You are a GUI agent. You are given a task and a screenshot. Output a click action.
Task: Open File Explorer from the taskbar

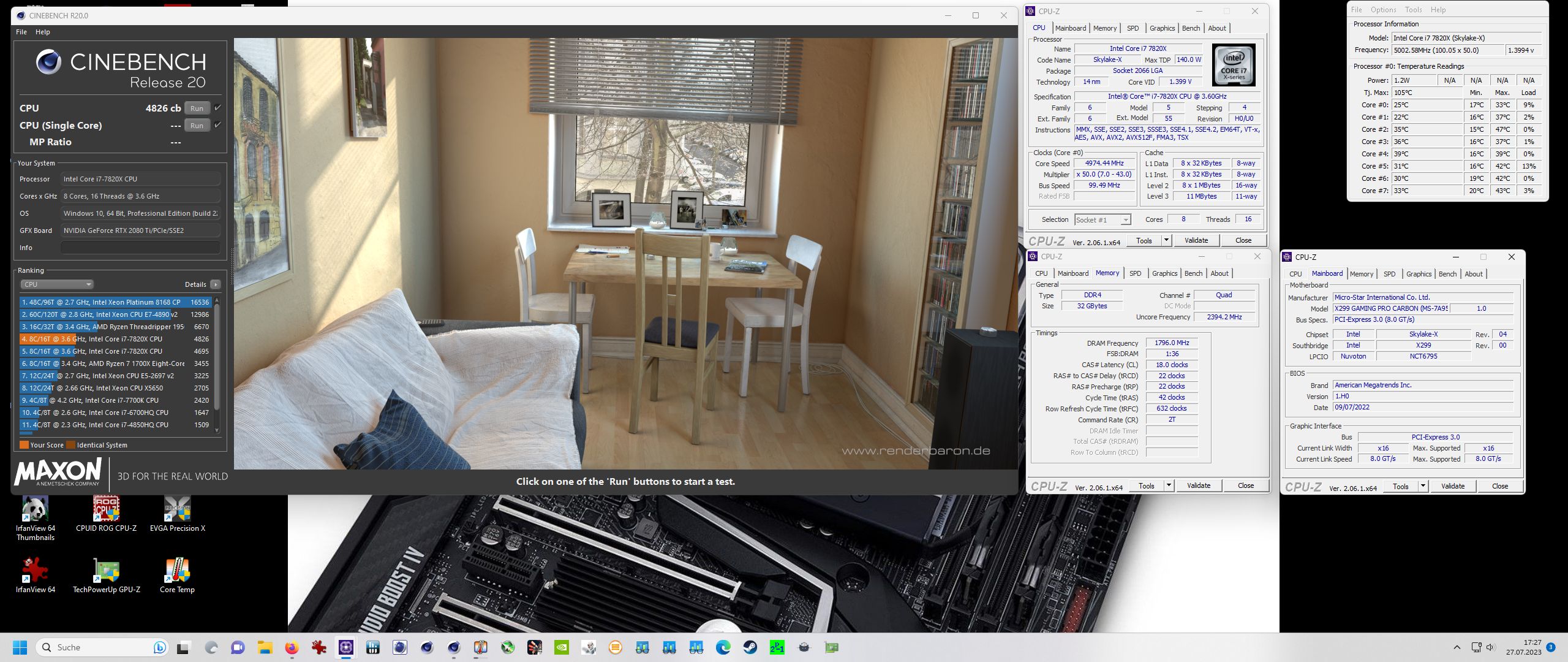(265, 647)
